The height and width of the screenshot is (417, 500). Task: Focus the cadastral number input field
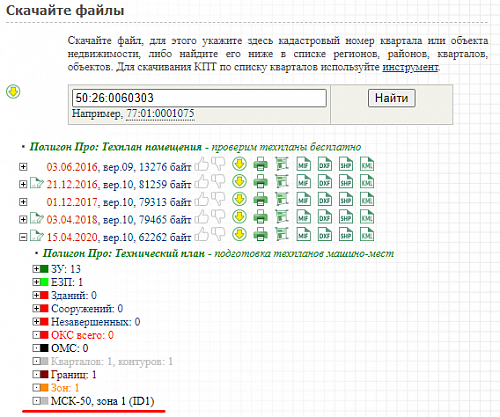coord(199,98)
